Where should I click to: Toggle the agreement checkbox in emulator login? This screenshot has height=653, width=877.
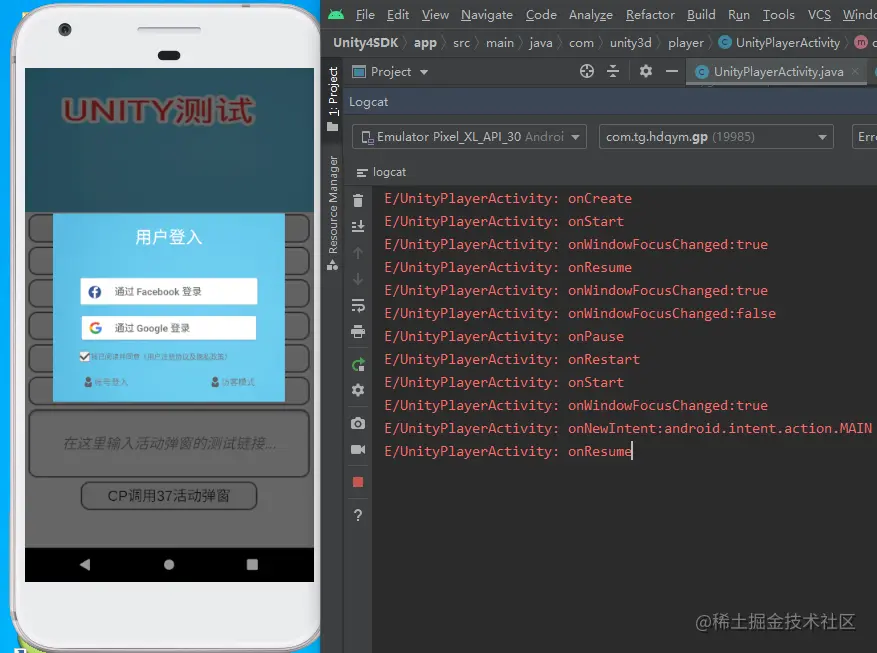point(84,356)
